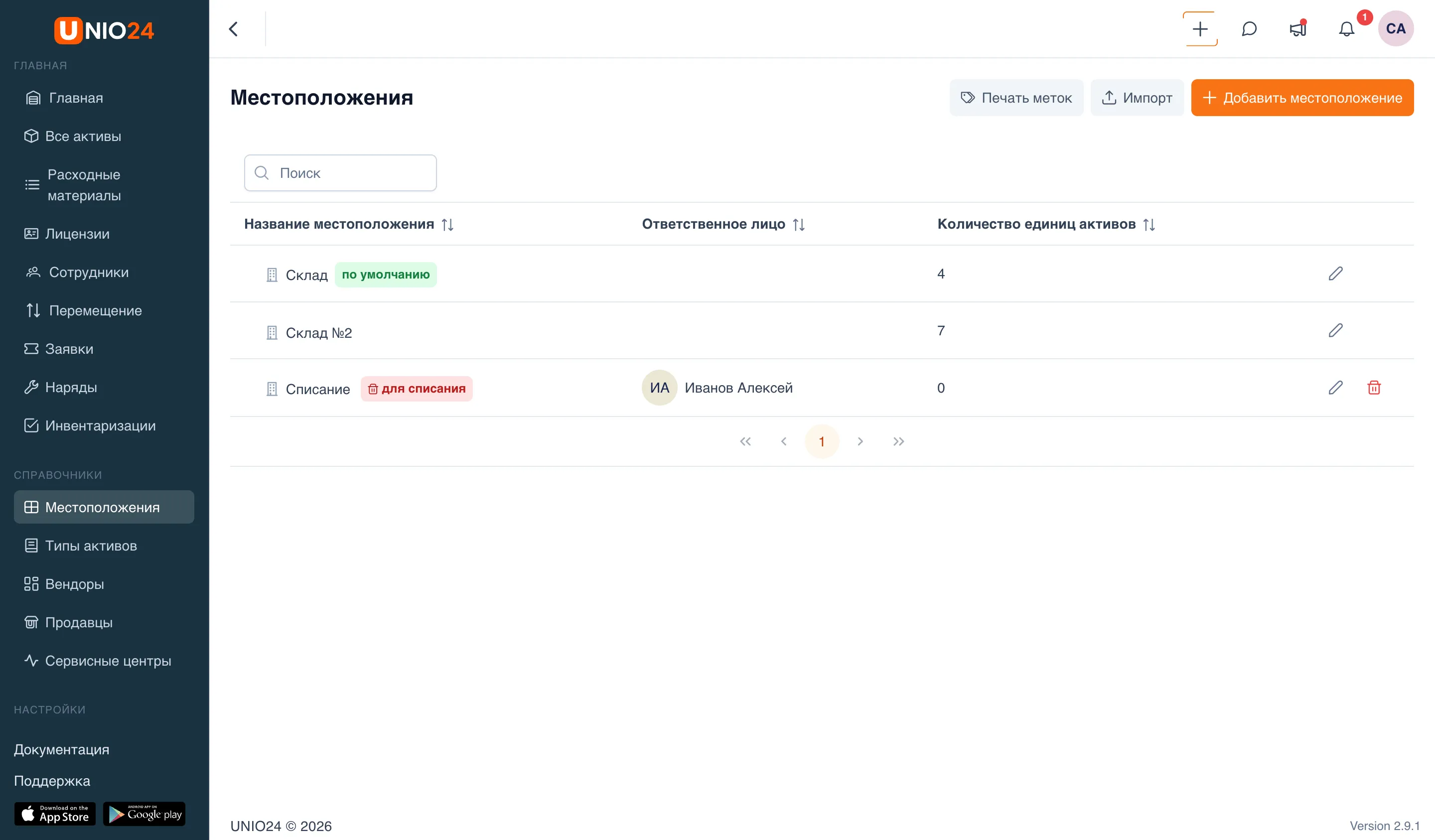The image size is (1435, 840).
Task: Click Иванов Алексей responsible person
Action: [738, 388]
